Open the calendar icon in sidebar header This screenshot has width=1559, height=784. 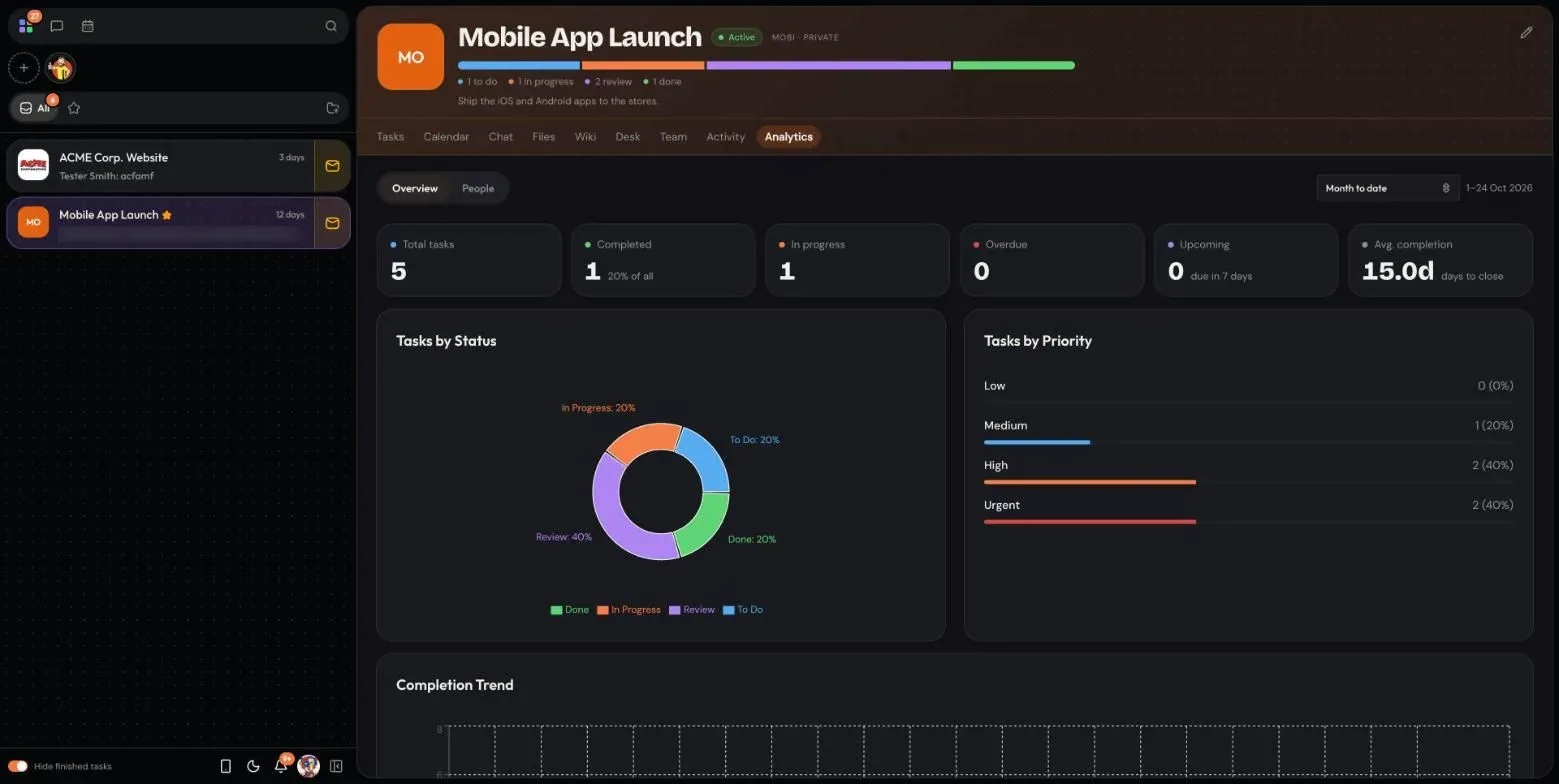(x=87, y=26)
